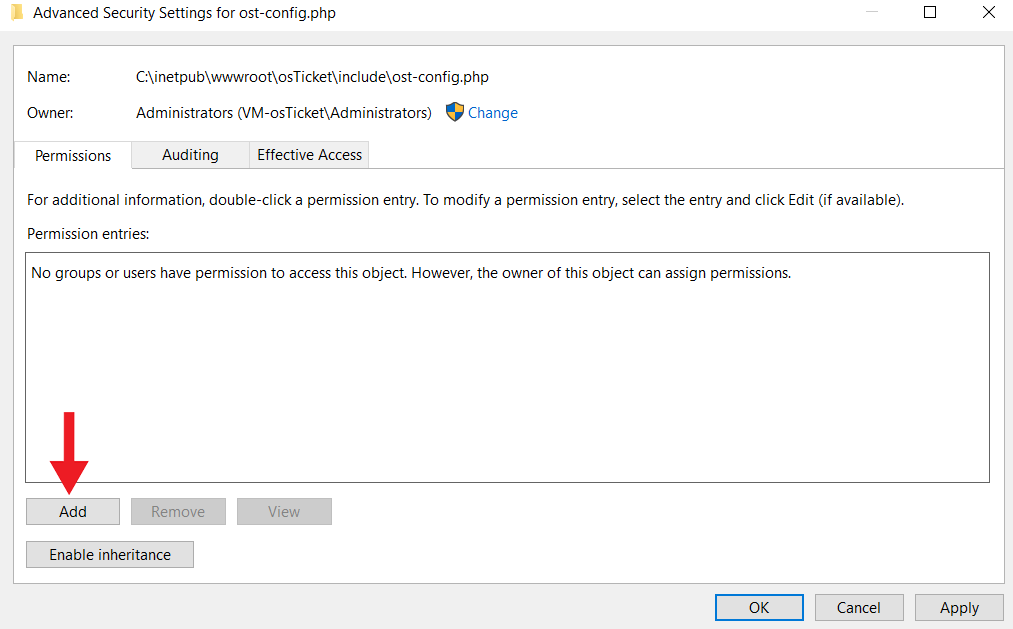Open the Effective Access tab
The width and height of the screenshot is (1013, 629).
309,155
